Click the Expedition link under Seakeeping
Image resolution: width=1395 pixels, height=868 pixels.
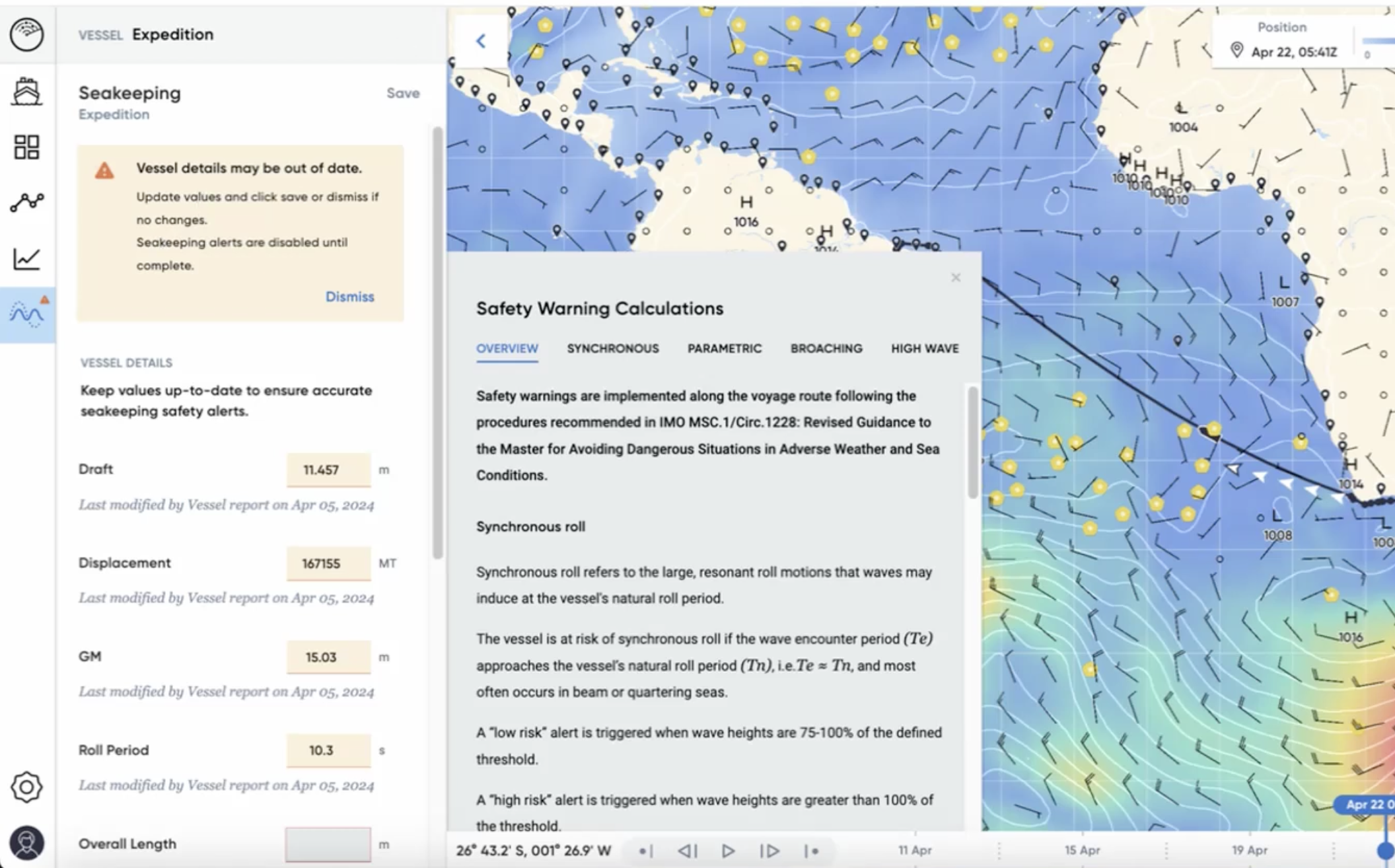coord(114,114)
